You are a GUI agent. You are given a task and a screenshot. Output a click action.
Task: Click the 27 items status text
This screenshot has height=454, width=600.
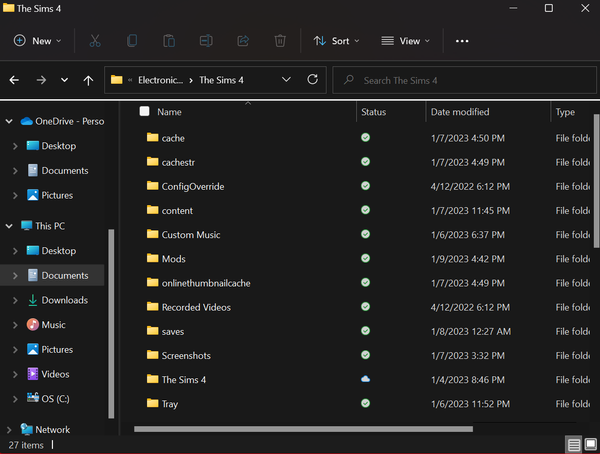pyautogui.click(x=26, y=445)
